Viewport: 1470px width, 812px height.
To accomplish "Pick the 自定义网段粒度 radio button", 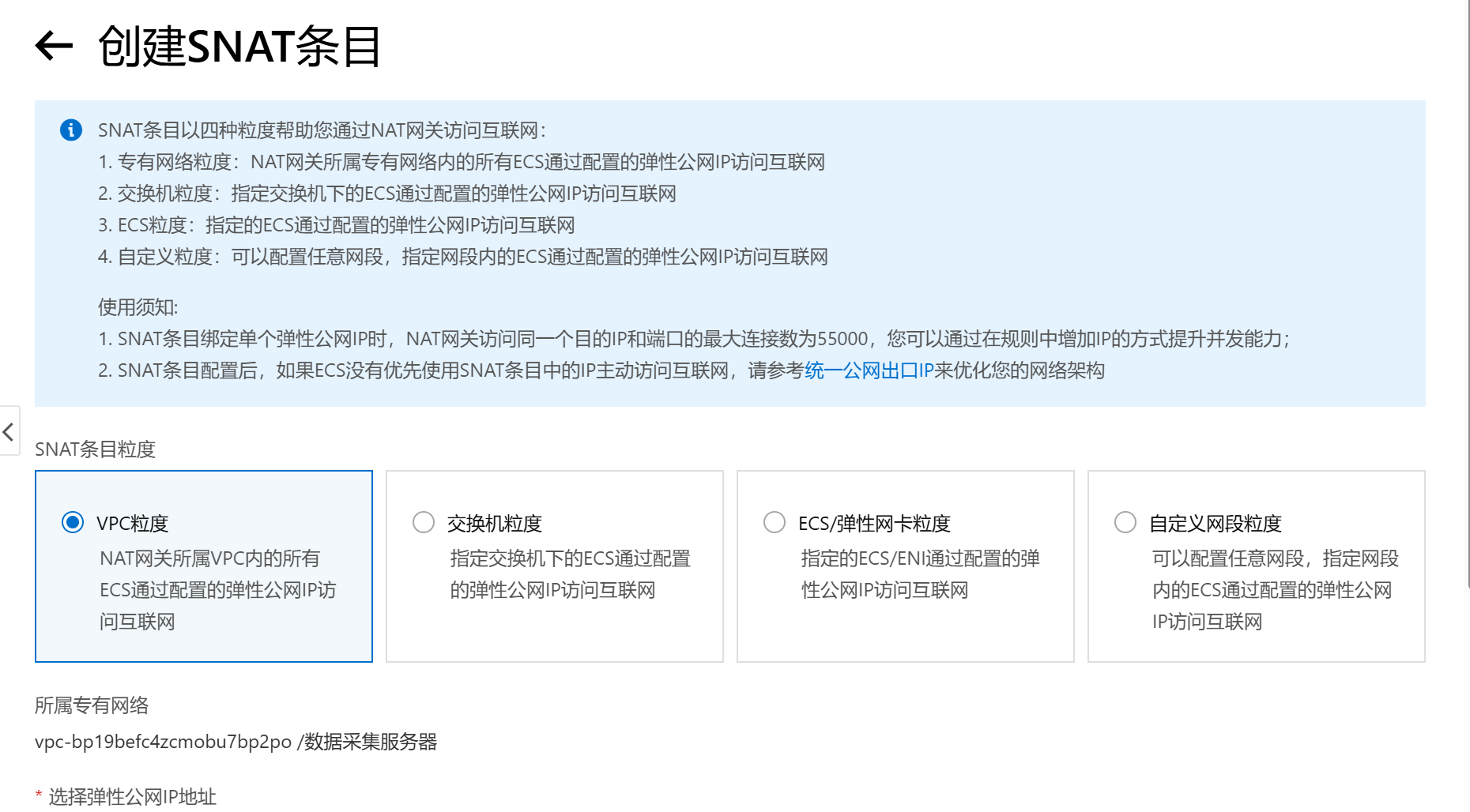I will (1125, 522).
